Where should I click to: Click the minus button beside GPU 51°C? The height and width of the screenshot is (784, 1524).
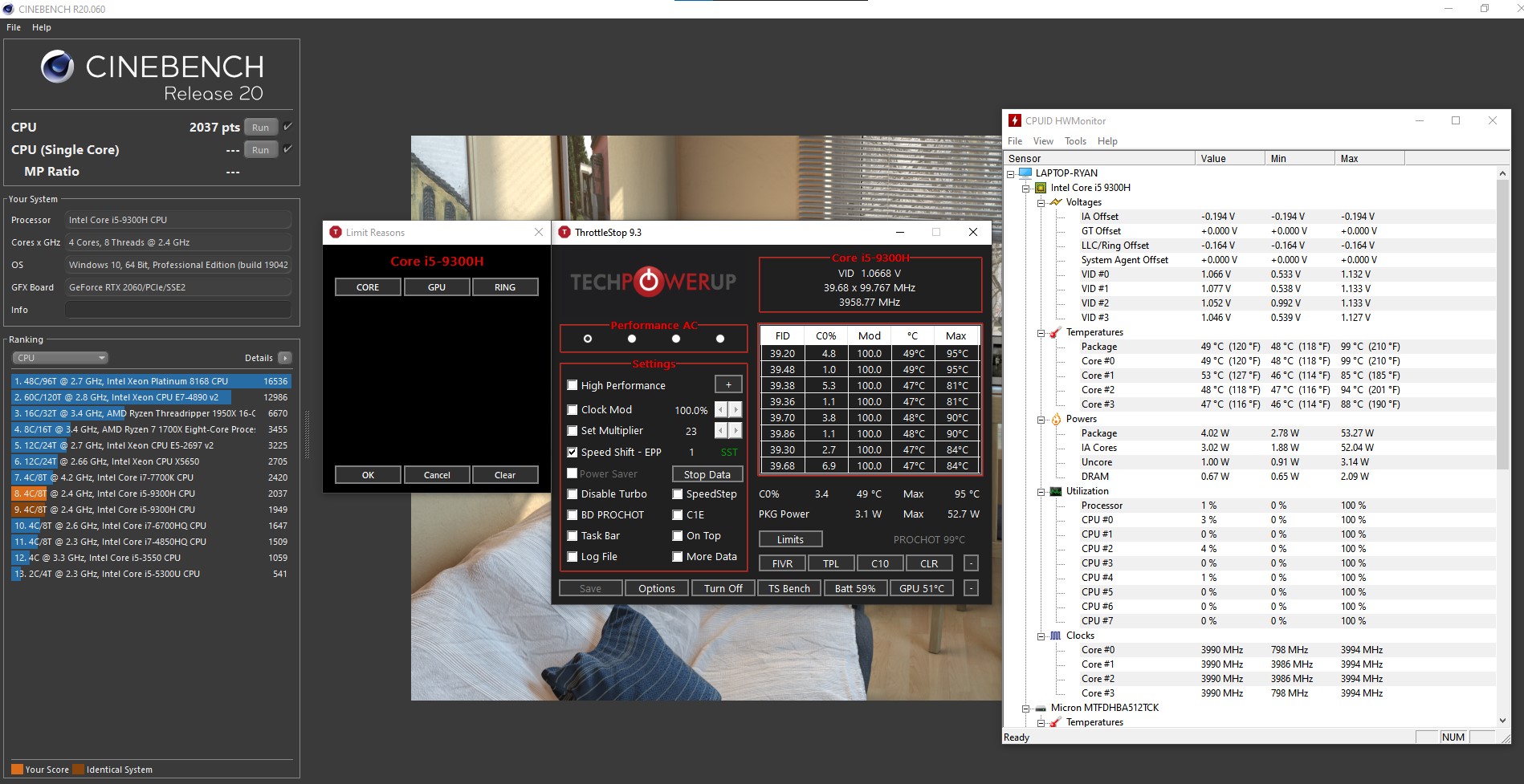(971, 588)
